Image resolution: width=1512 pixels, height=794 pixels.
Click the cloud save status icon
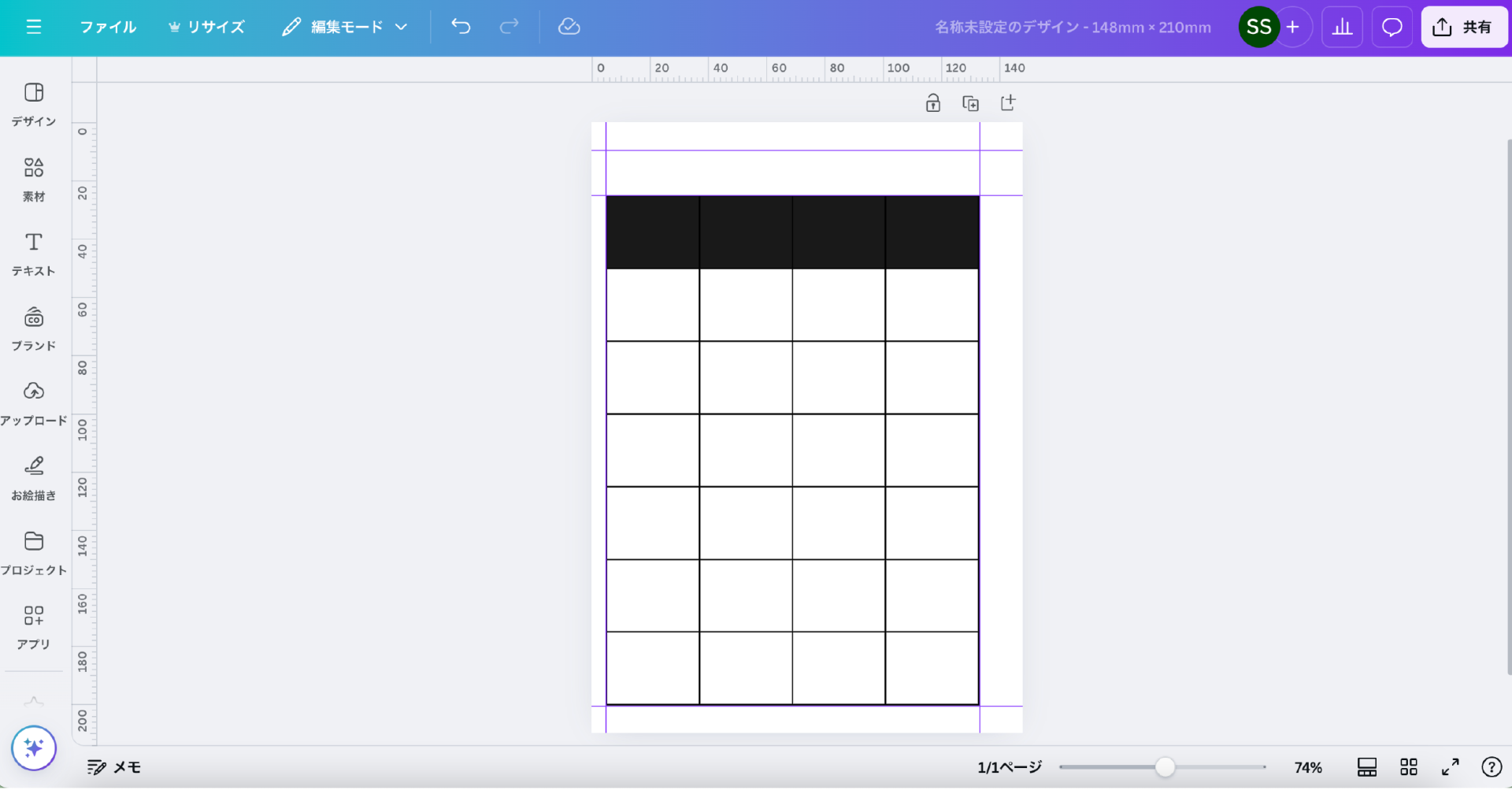tap(569, 27)
